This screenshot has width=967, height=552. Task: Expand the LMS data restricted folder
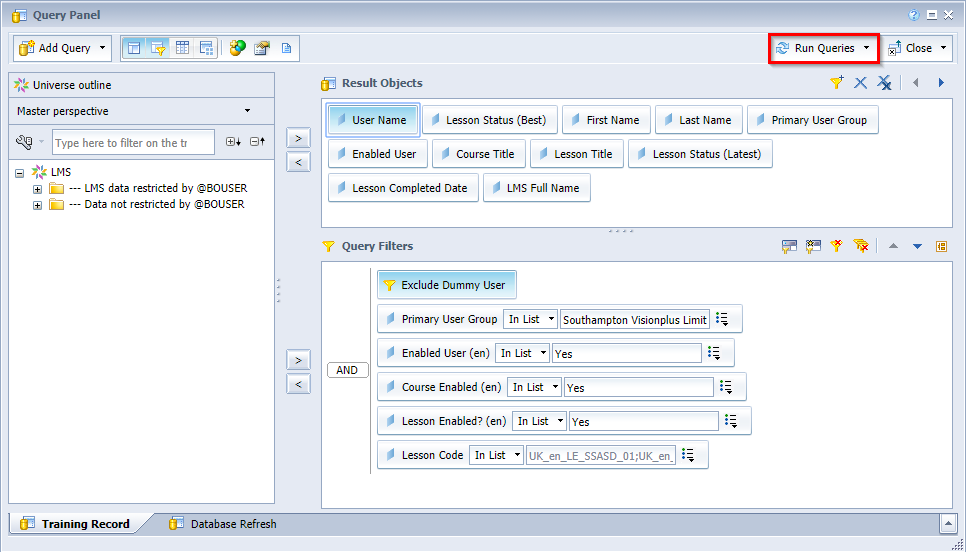pyautogui.click(x=38, y=189)
